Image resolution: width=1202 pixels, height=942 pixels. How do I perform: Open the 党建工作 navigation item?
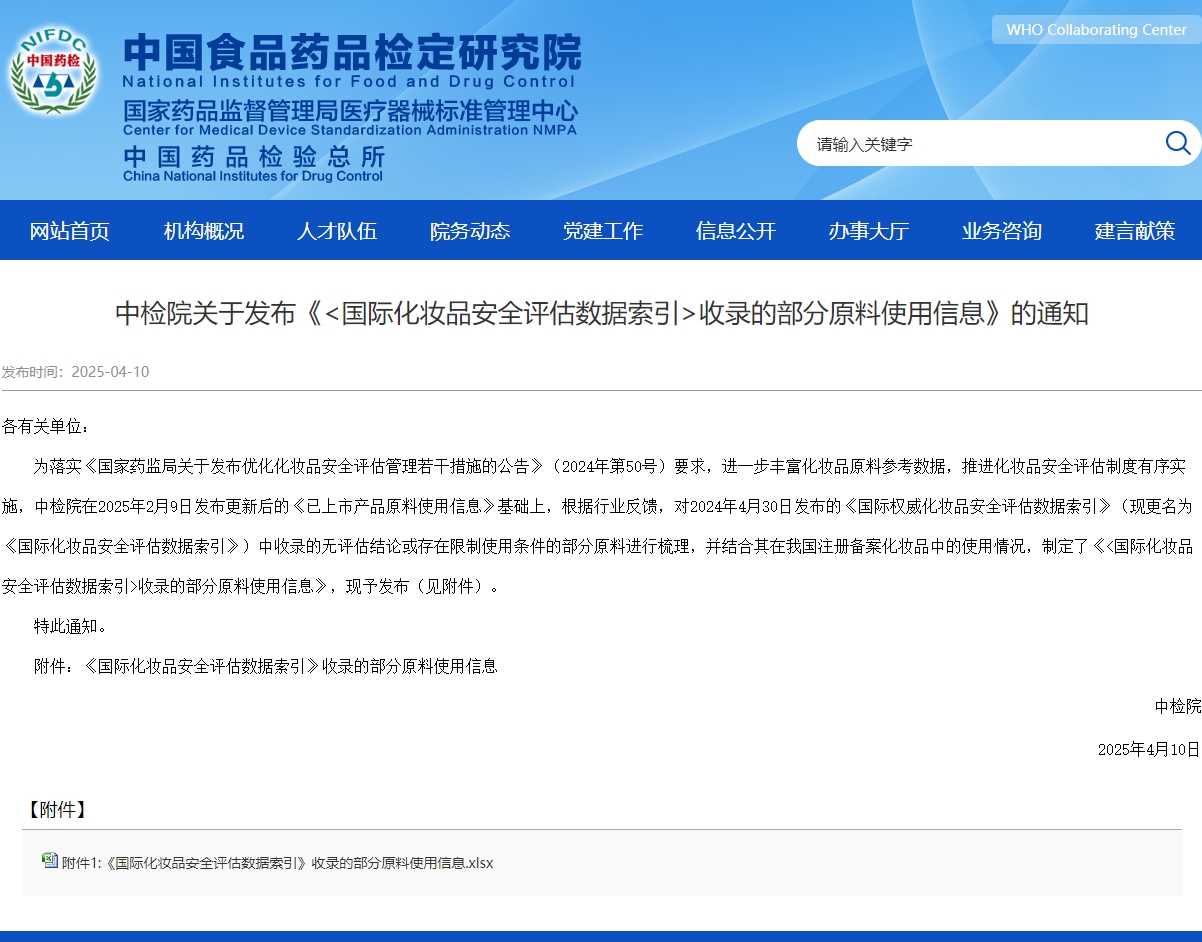point(603,231)
